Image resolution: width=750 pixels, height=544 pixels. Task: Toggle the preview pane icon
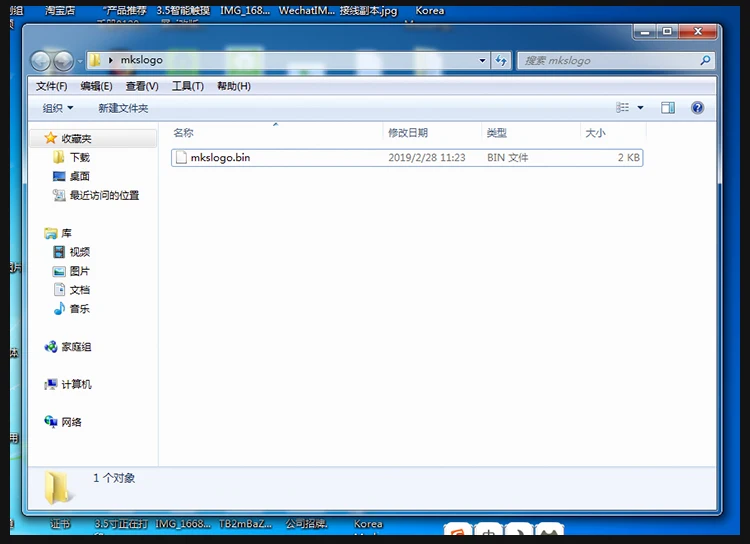[x=668, y=108]
